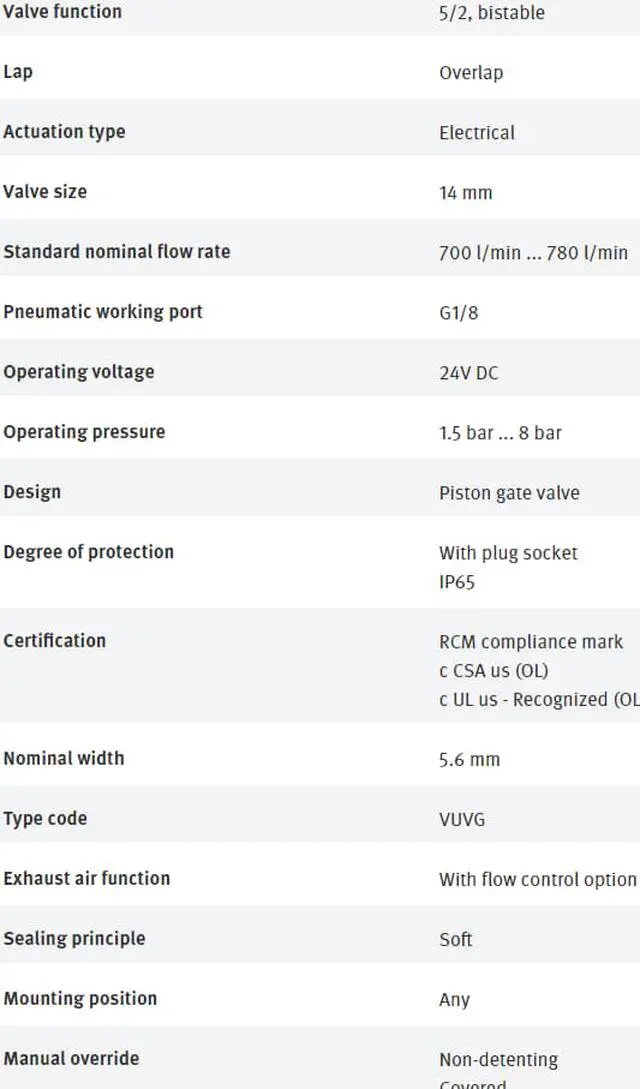Select the 5/2, bistable value
Screen dimensions: 640x1089
491,13
